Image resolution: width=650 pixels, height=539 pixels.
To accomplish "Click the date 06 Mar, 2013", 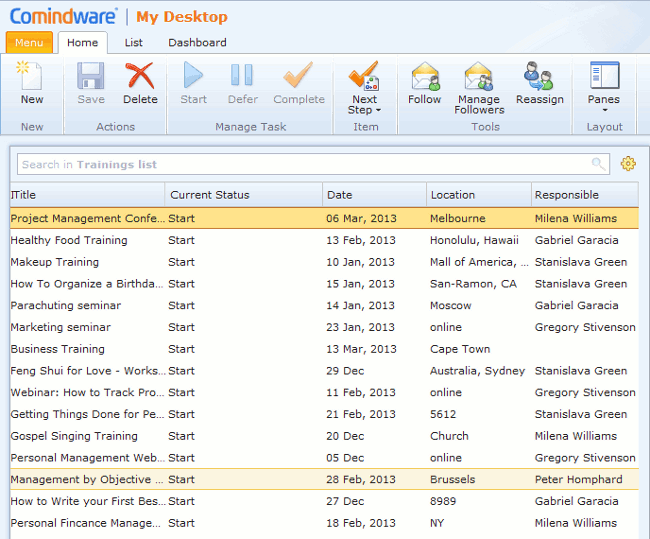I will pos(361,219).
